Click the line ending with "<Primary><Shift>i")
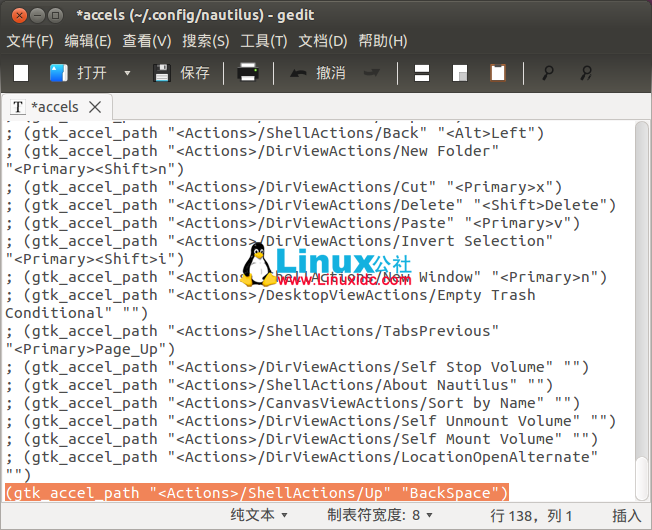This screenshot has height=530, width=652. 95,259
